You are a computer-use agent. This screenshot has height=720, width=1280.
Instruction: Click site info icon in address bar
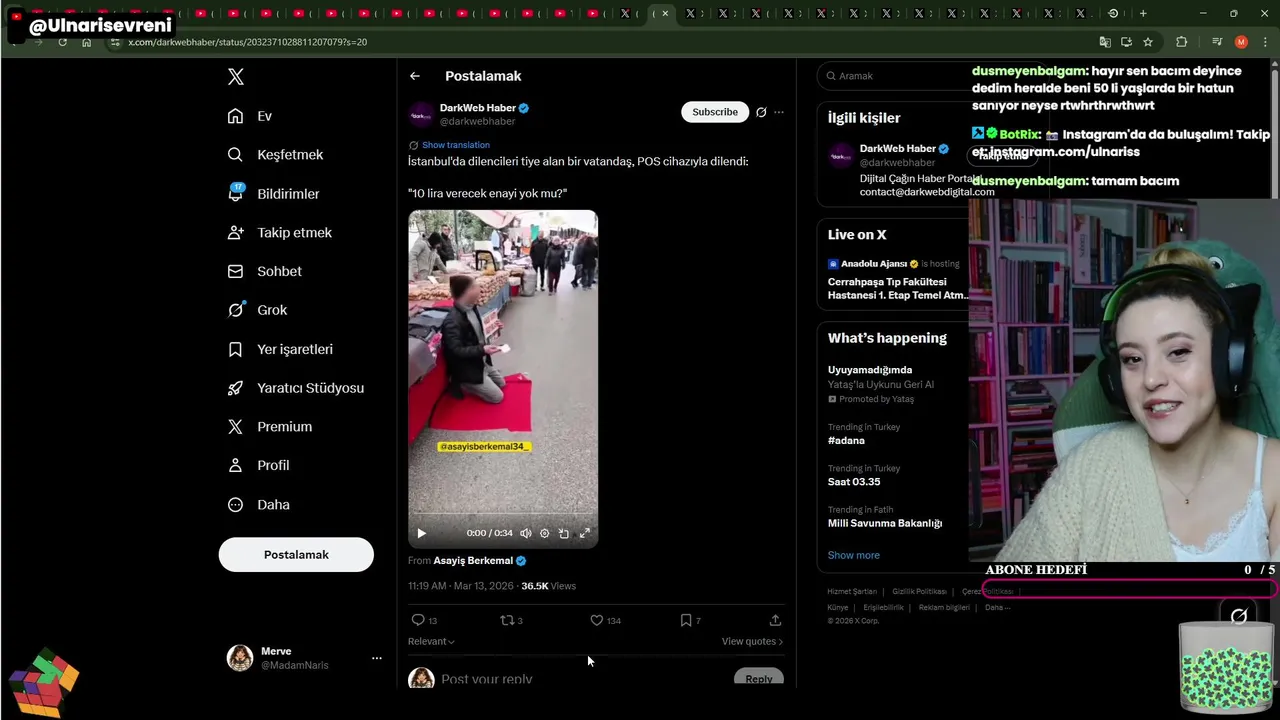click(x=115, y=42)
